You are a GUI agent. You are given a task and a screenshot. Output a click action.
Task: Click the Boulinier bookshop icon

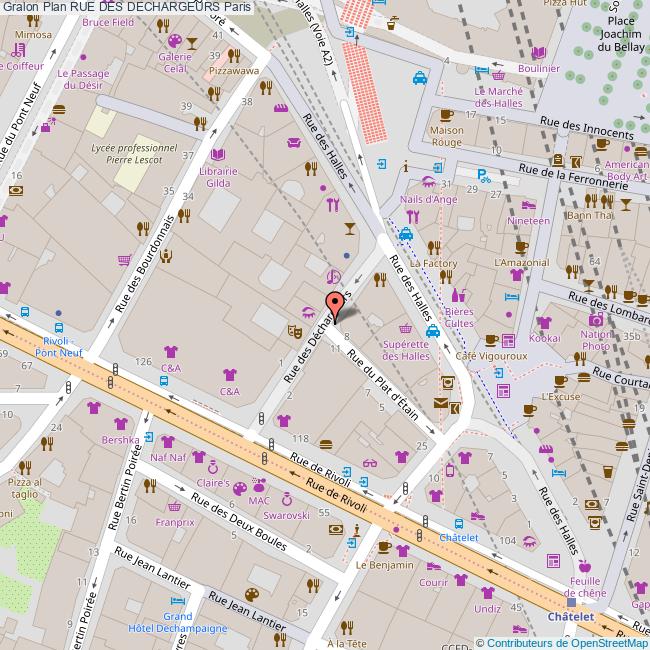pos(539,53)
